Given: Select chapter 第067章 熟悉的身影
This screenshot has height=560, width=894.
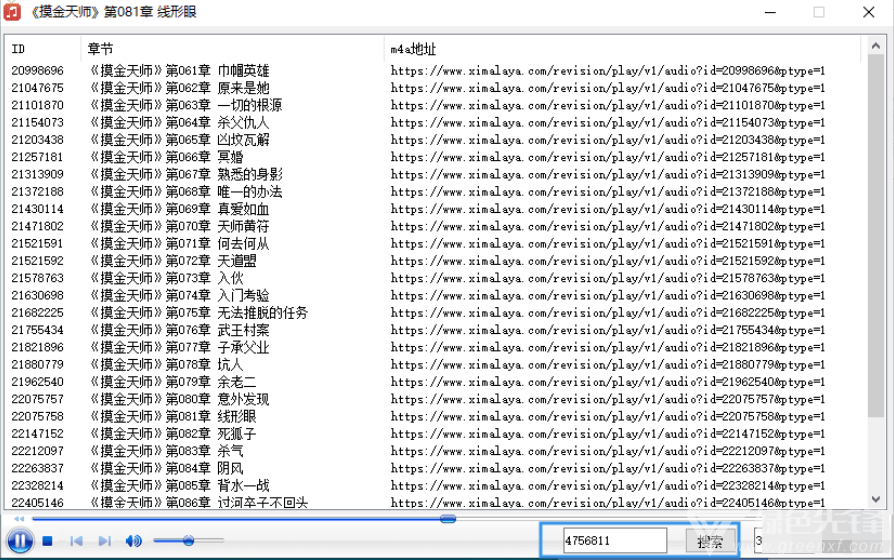Looking at the screenshot, I should point(186,175).
